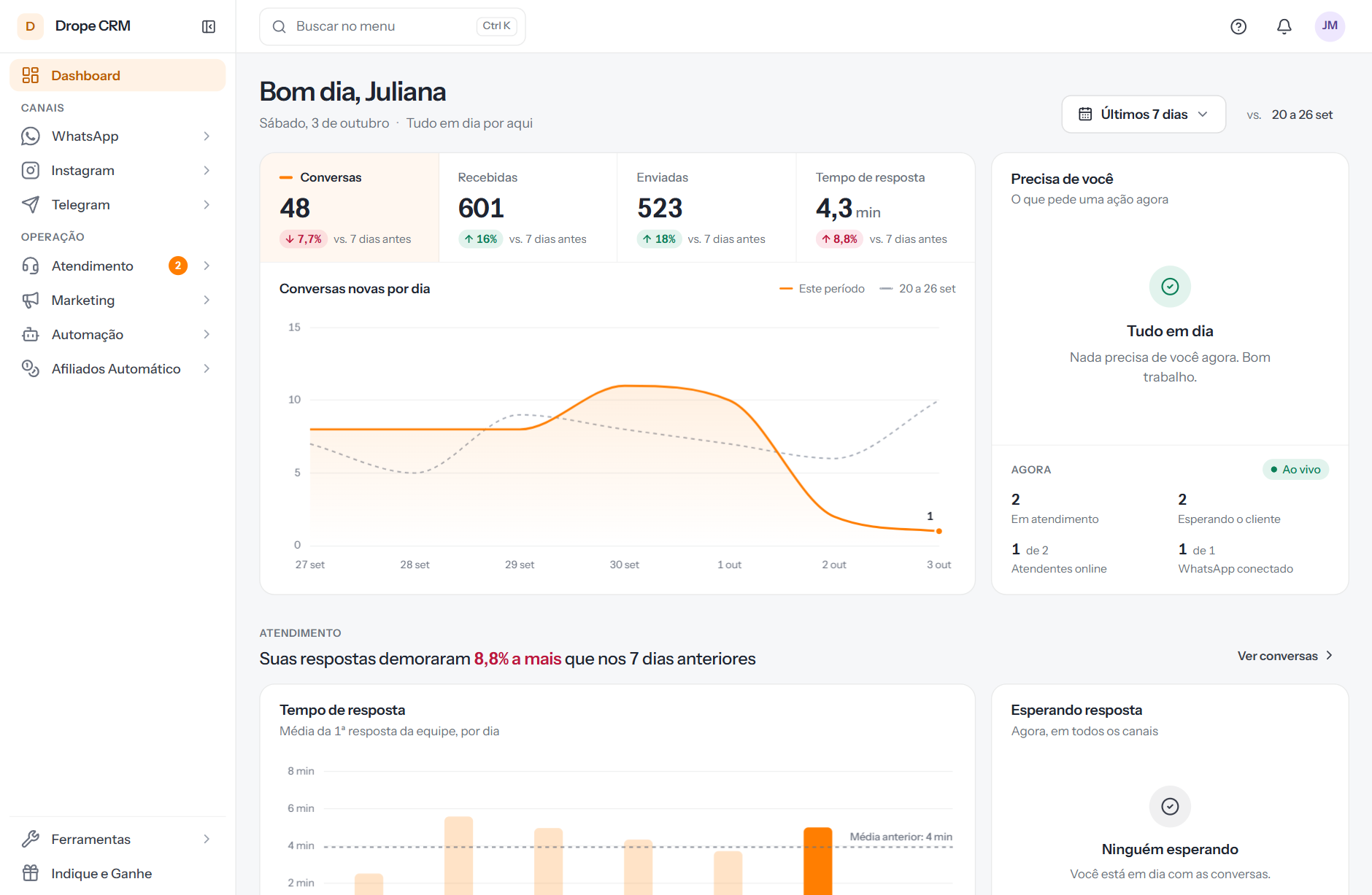Click the Ctrl K shortcut badge
Image resolution: width=1372 pixels, height=895 pixels.
pos(496,26)
